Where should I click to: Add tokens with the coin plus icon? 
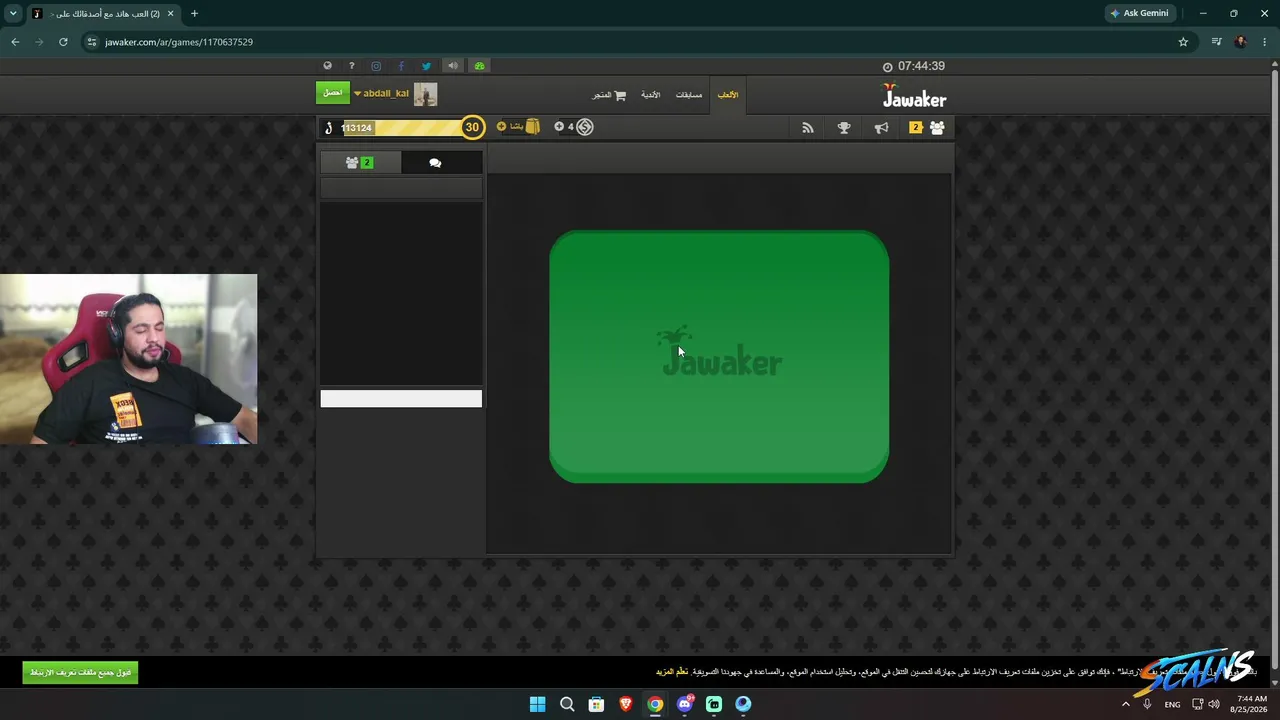[x=559, y=127]
